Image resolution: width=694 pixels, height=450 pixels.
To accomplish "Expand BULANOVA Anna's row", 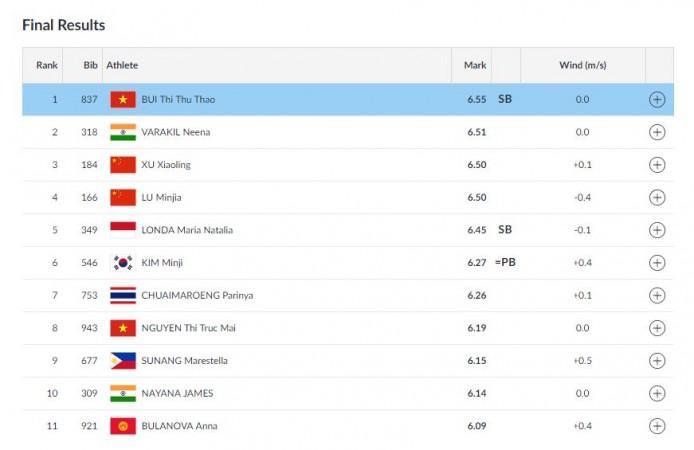I will tap(657, 426).
